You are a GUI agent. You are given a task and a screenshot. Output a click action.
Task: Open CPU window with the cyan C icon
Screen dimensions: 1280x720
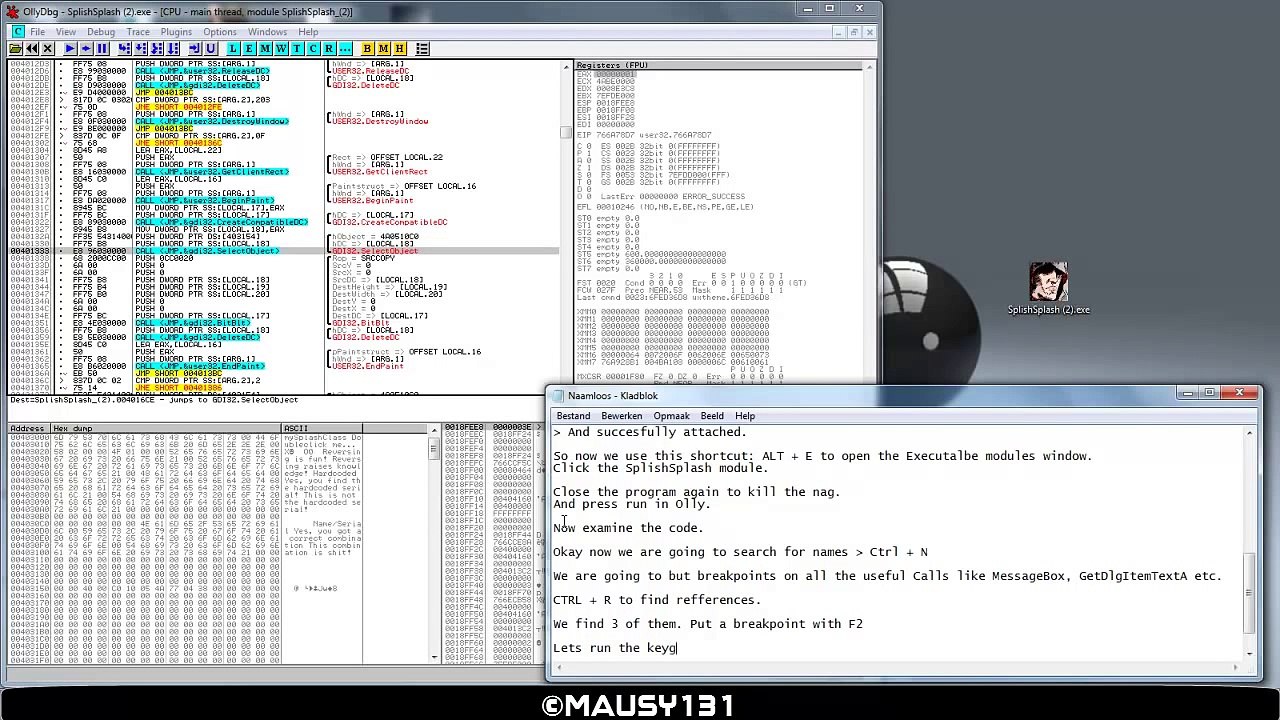point(313,49)
